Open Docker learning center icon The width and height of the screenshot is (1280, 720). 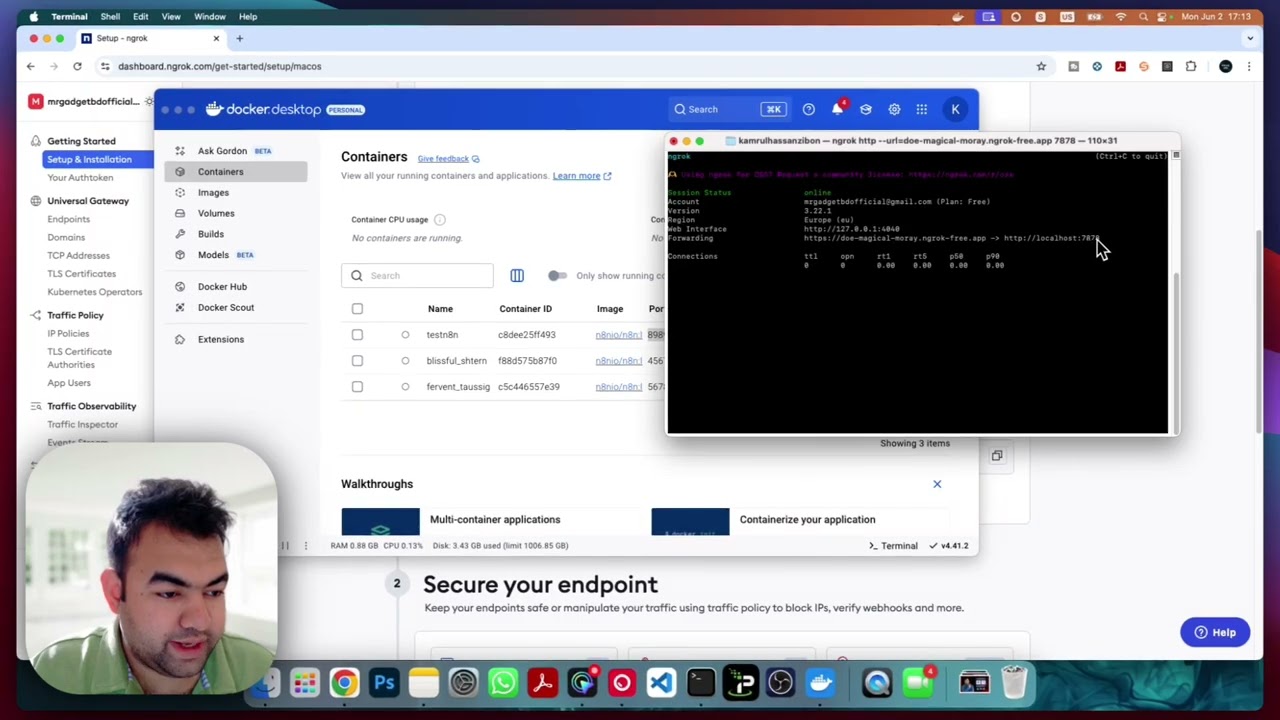tap(866, 109)
